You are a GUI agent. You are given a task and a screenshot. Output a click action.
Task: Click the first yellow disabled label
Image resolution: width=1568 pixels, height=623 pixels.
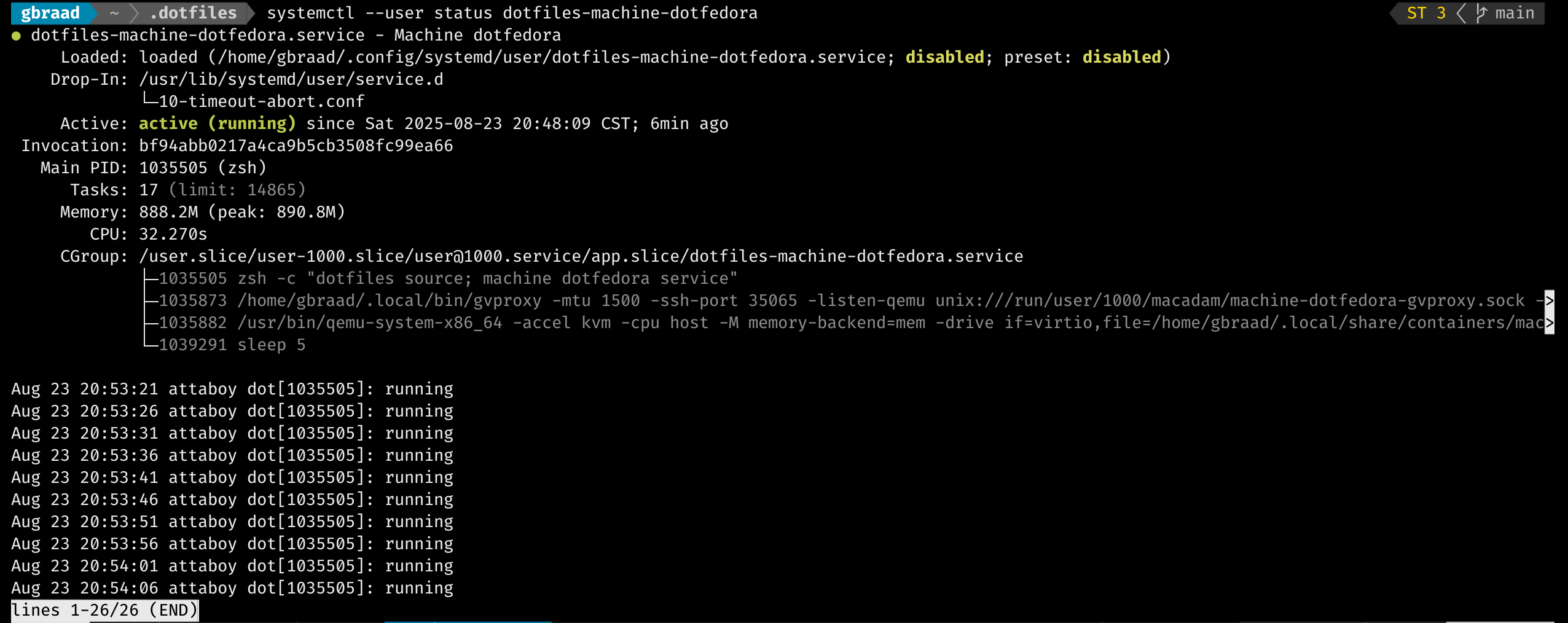pyautogui.click(x=945, y=57)
